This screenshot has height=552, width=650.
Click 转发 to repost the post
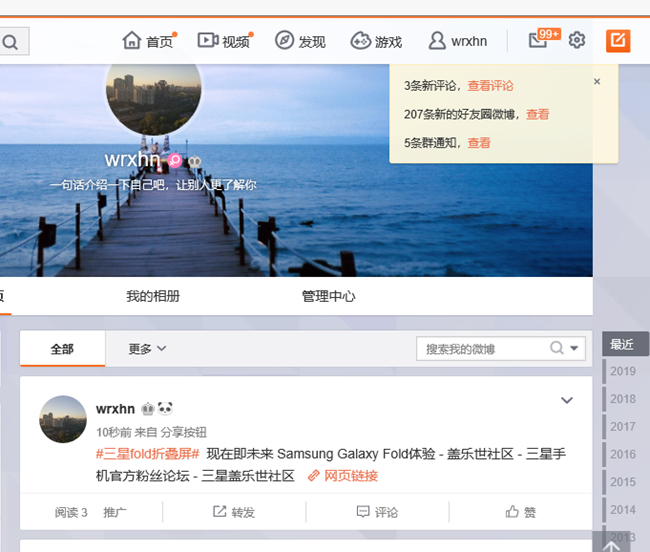tap(234, 512)
